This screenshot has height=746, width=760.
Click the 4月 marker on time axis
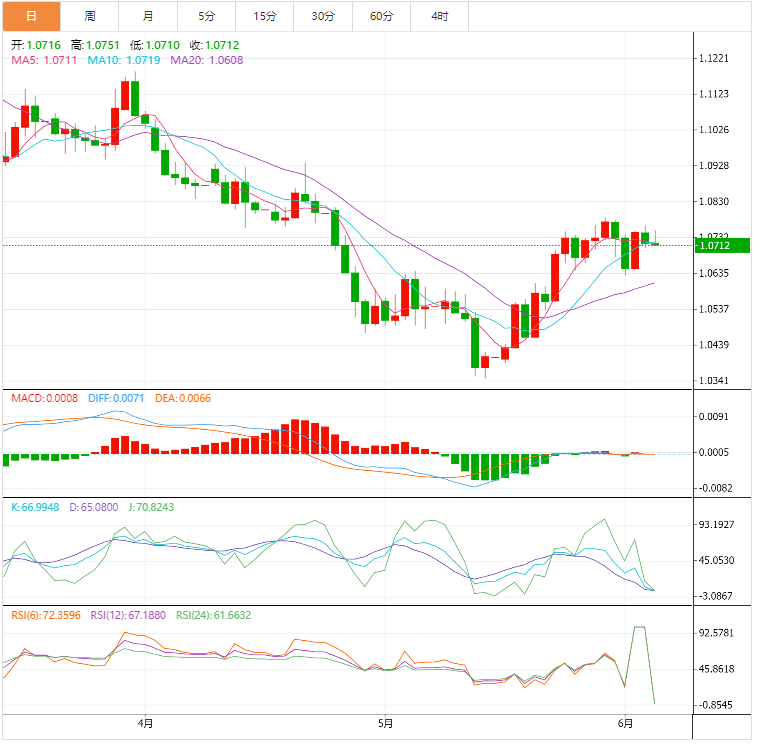(146, 723)
